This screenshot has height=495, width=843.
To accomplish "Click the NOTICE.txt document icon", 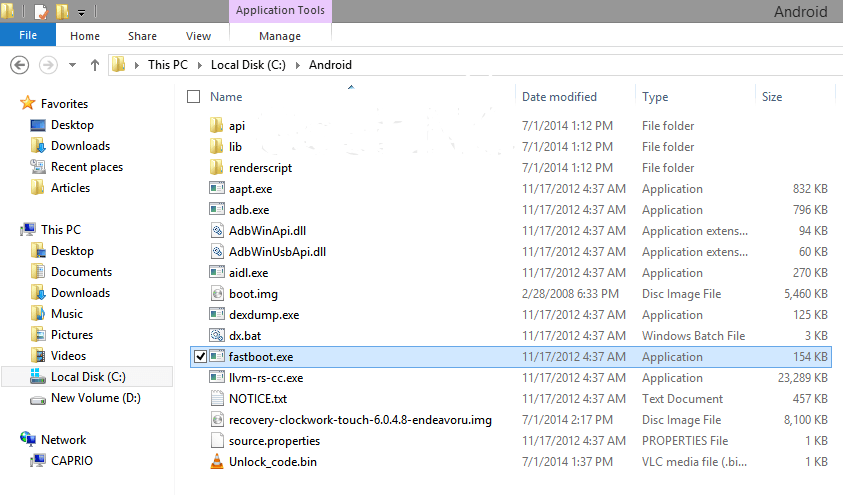I will [x=217, y=398].
